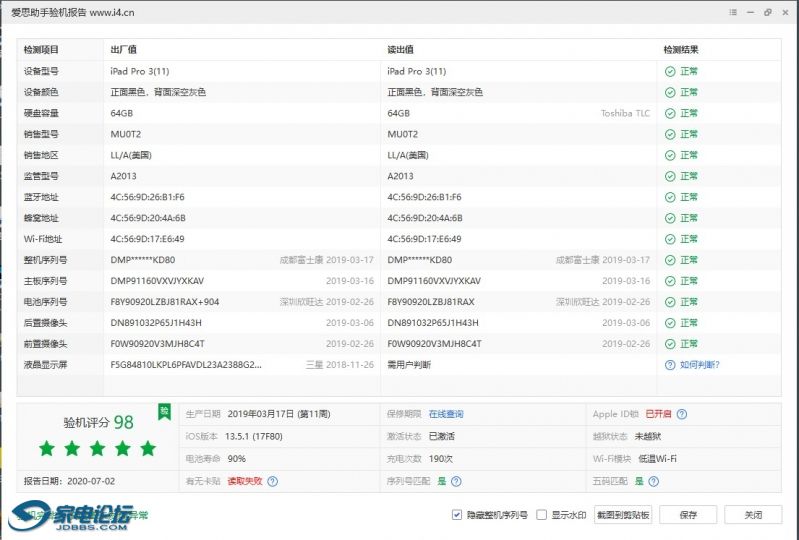Click Toshiba TLC label
The image size is (799, 540).
(x=625, y=114)
